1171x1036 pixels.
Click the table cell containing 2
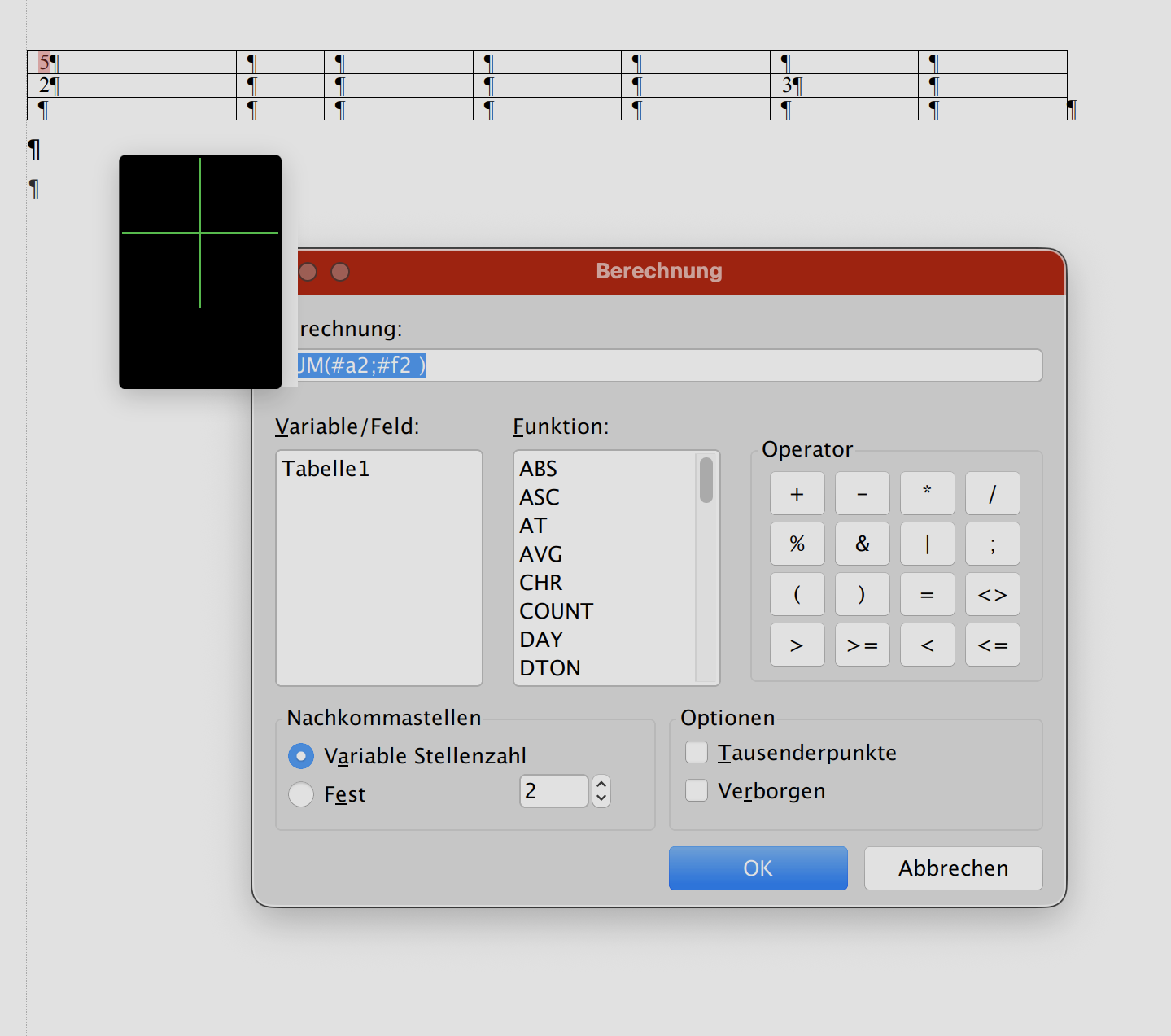[x=132, y=85]
